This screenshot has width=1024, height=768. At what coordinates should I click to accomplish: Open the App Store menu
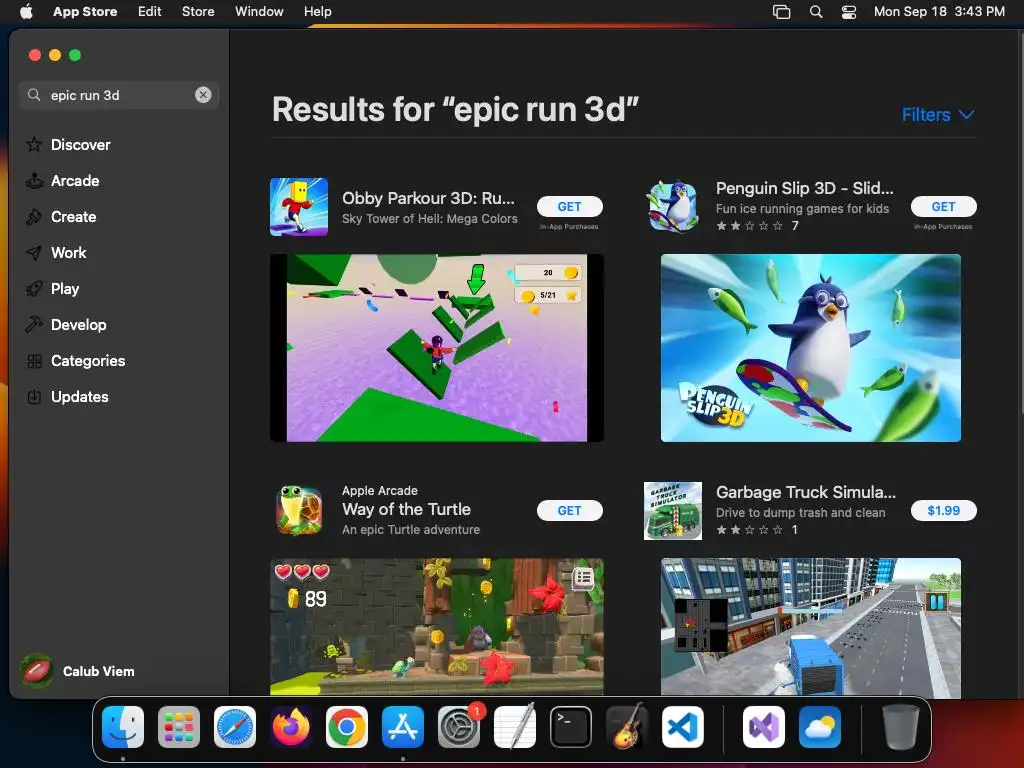(x=85, y=11)
